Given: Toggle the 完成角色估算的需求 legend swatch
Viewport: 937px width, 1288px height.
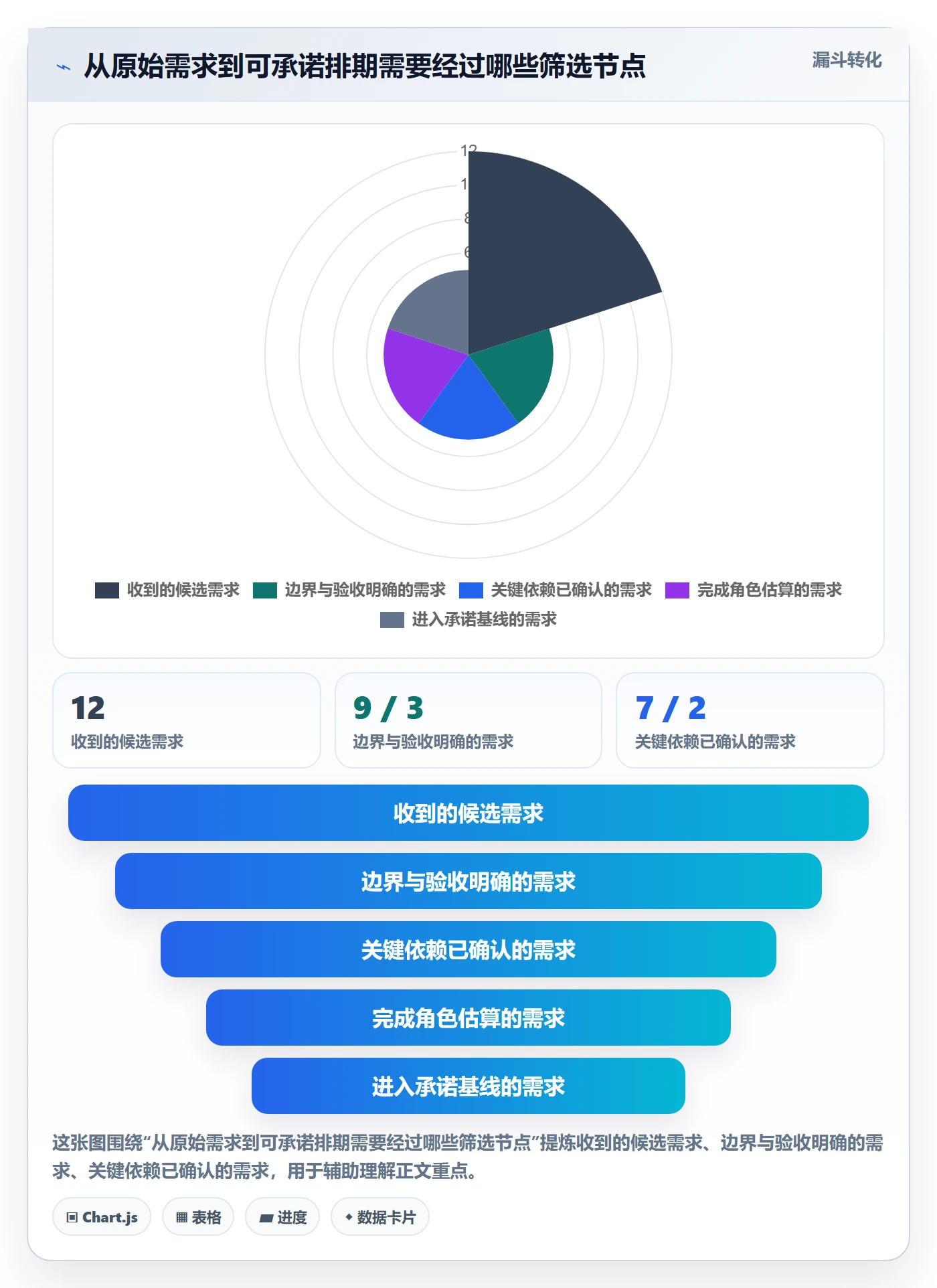Looking at the screenshot, I should [677, 590].
